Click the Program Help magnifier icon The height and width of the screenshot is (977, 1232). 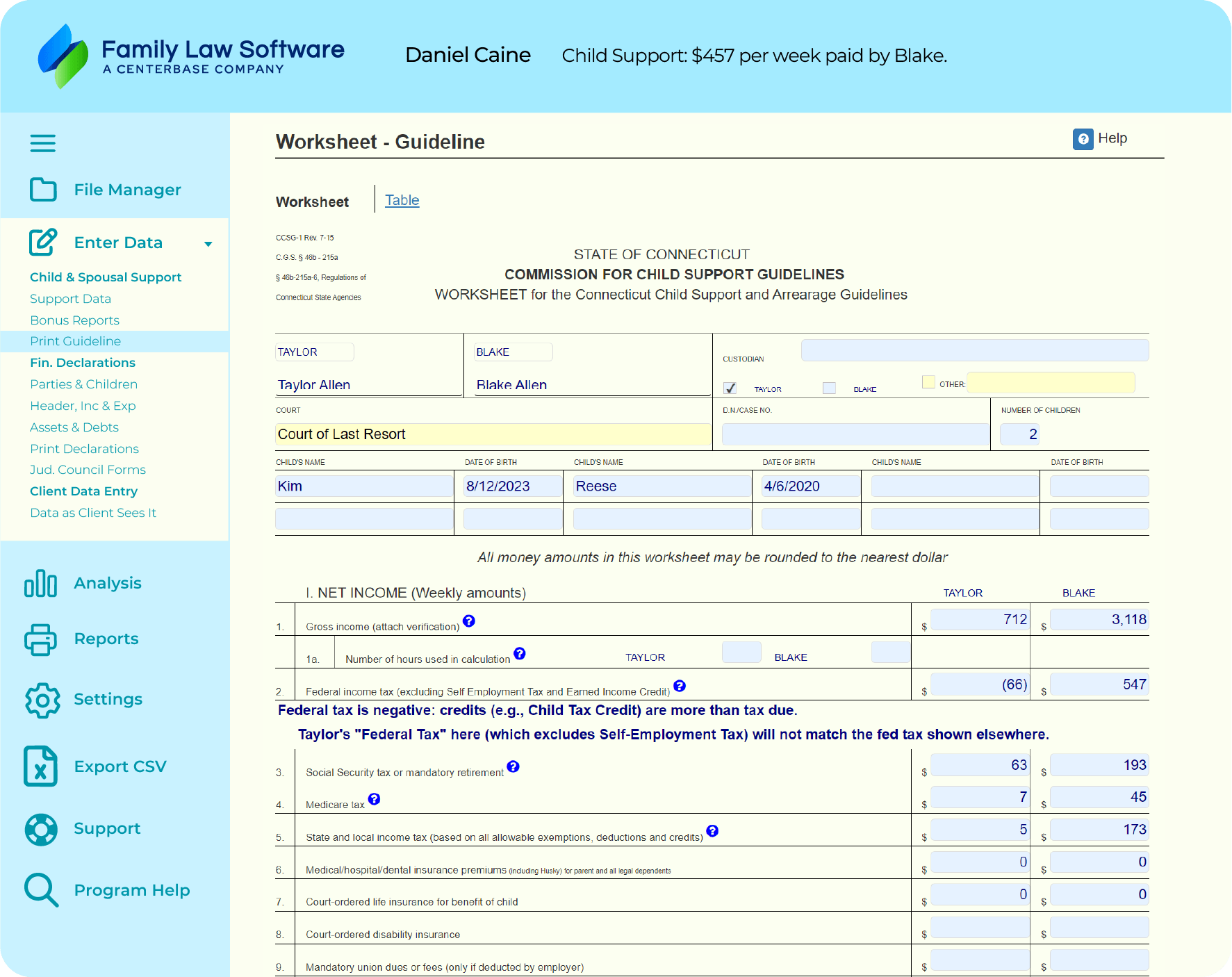coord(41,890)
